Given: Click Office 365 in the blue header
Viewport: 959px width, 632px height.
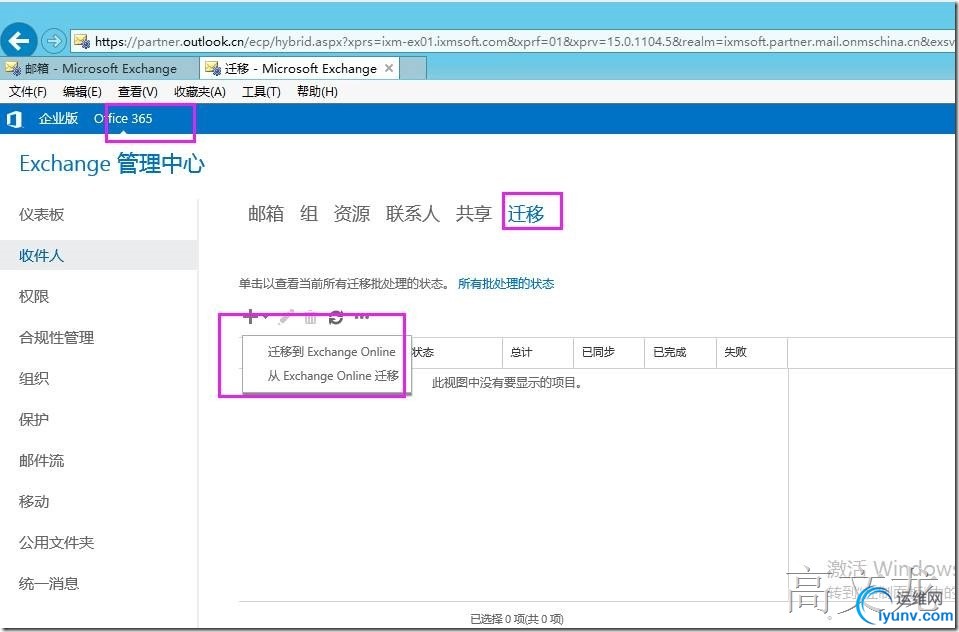Looking at the screenshot, I should pos(123,119).
